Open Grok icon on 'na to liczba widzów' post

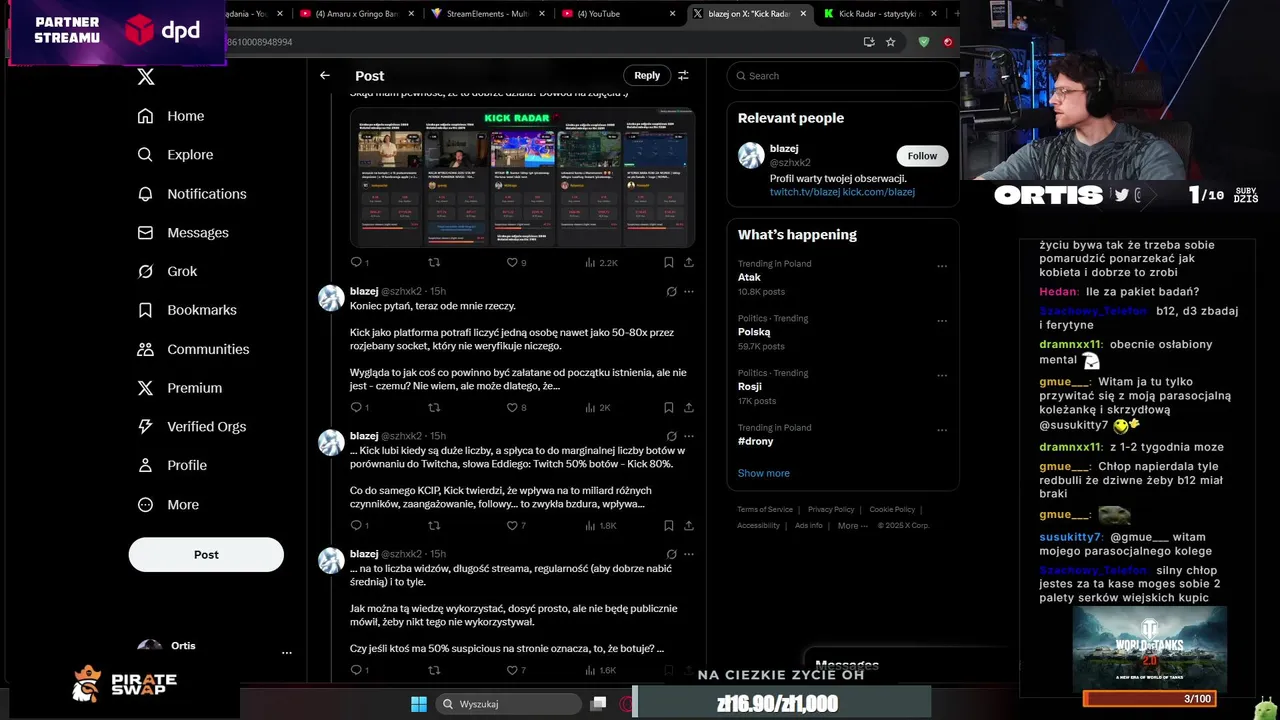pyautogui.click(x=671, y=554)
